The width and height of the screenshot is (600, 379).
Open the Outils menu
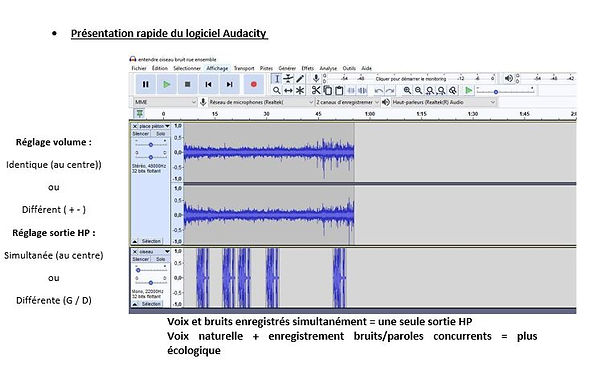click(349, 68)
